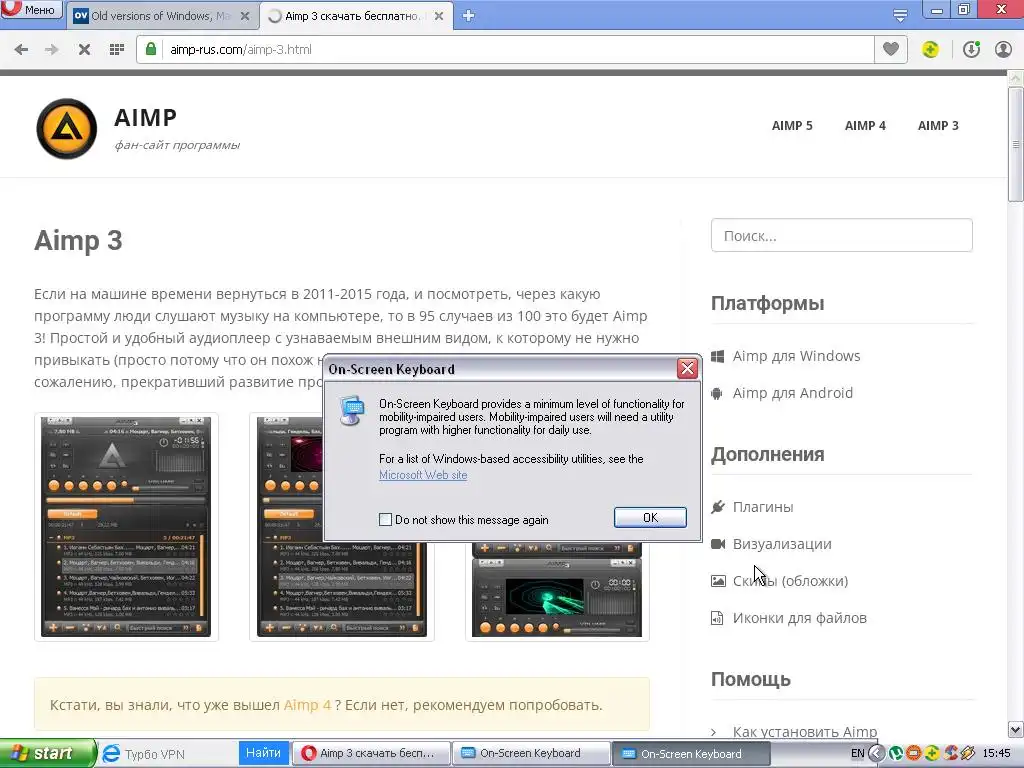
Task: Click the green uTorrent tray icon
Action: coord(896,754)
